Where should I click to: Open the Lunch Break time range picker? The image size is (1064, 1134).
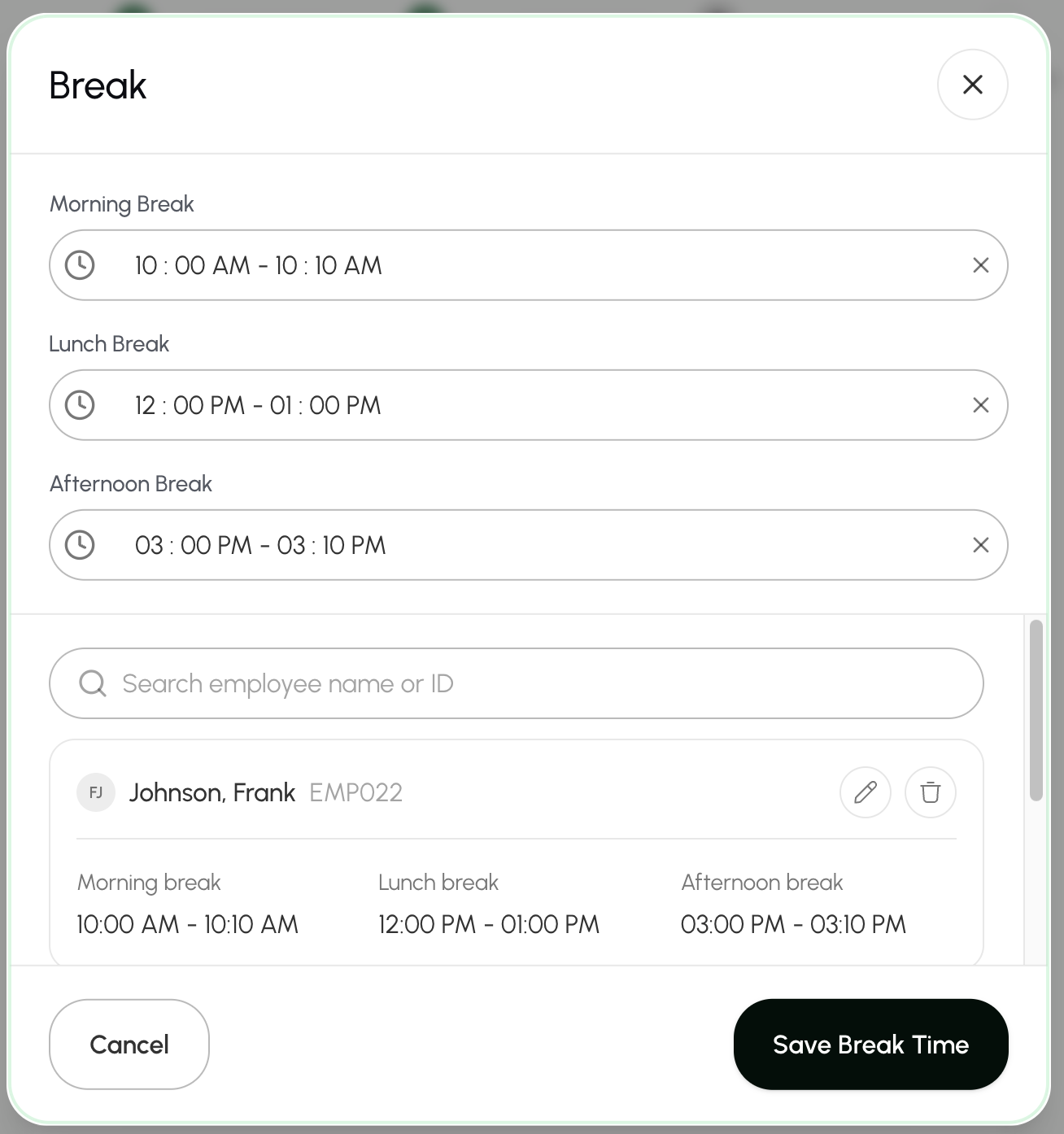pyautogui.click(x=529, y=405)
